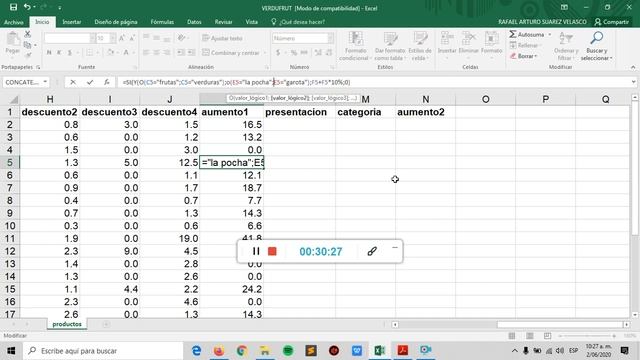640x360 pixels.
Task: Open Firefox from the taskbar
Action: tap(219, 351)
